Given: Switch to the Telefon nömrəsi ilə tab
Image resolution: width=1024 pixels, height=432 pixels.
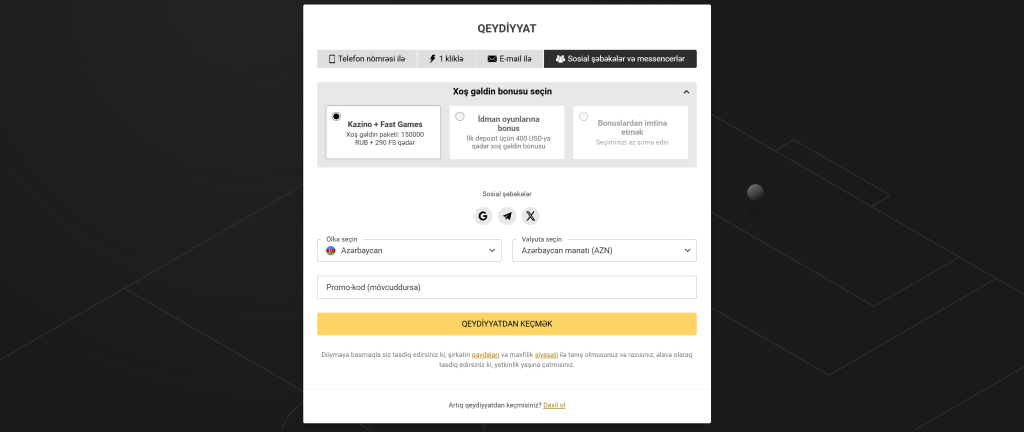Looking at the screenshot, I should 367,59.
